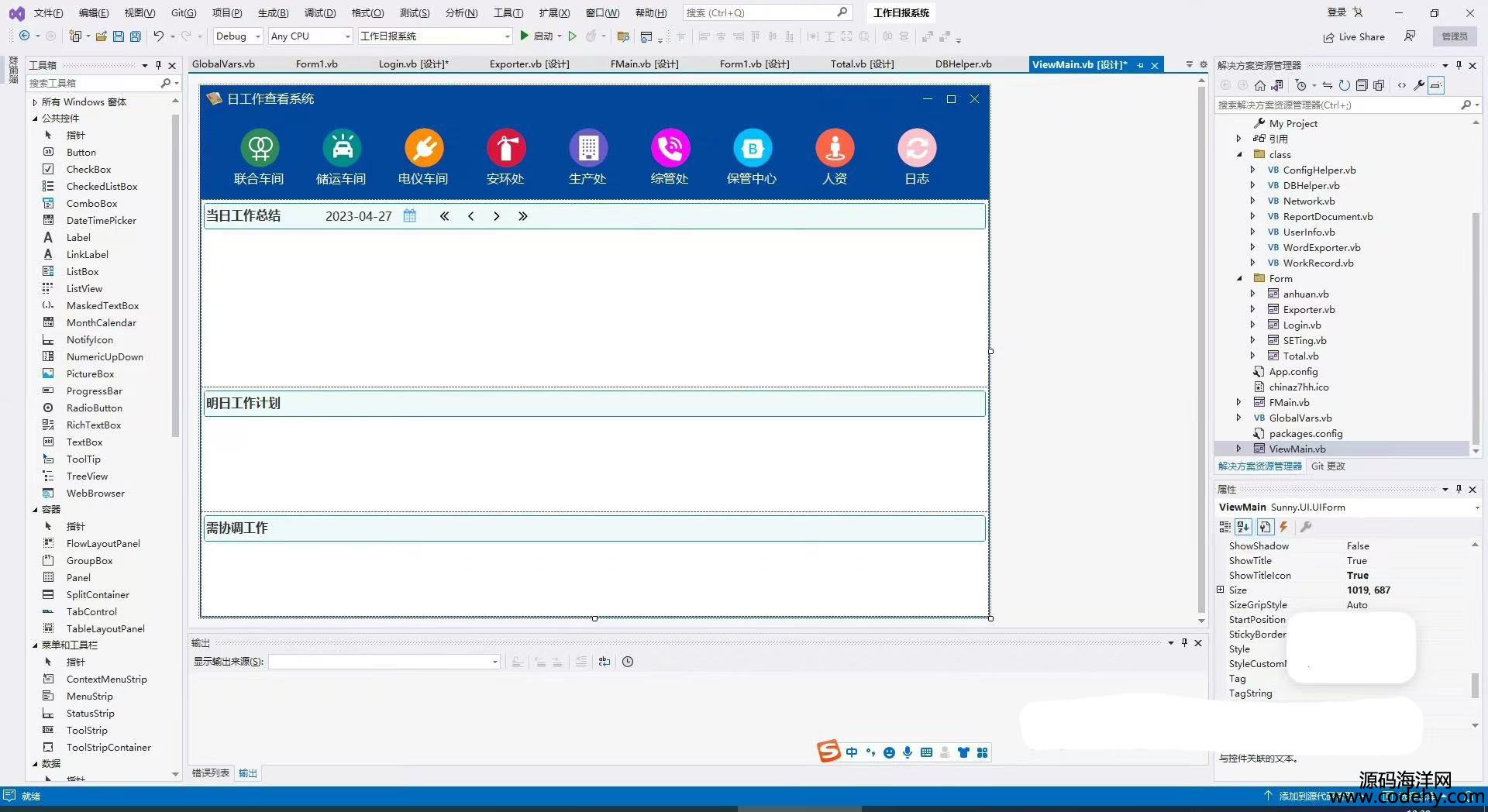Screen dimensions: 1488x812
Task: Click the 日志 refresh icon
Action: (x=917, y=147)
